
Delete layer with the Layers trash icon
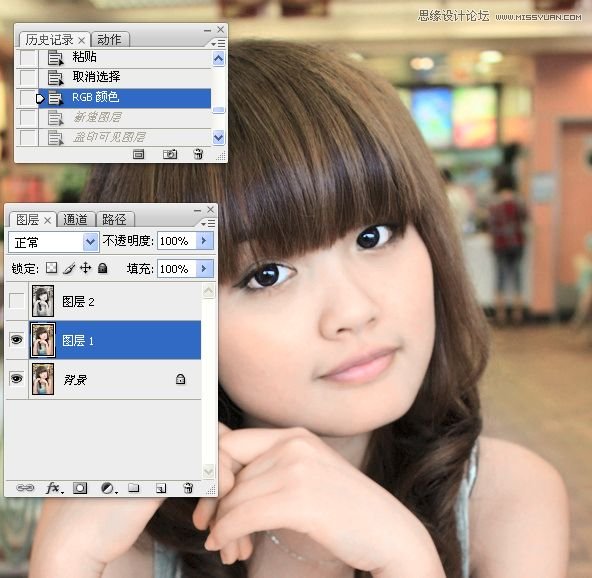click(x=188, y=488)
